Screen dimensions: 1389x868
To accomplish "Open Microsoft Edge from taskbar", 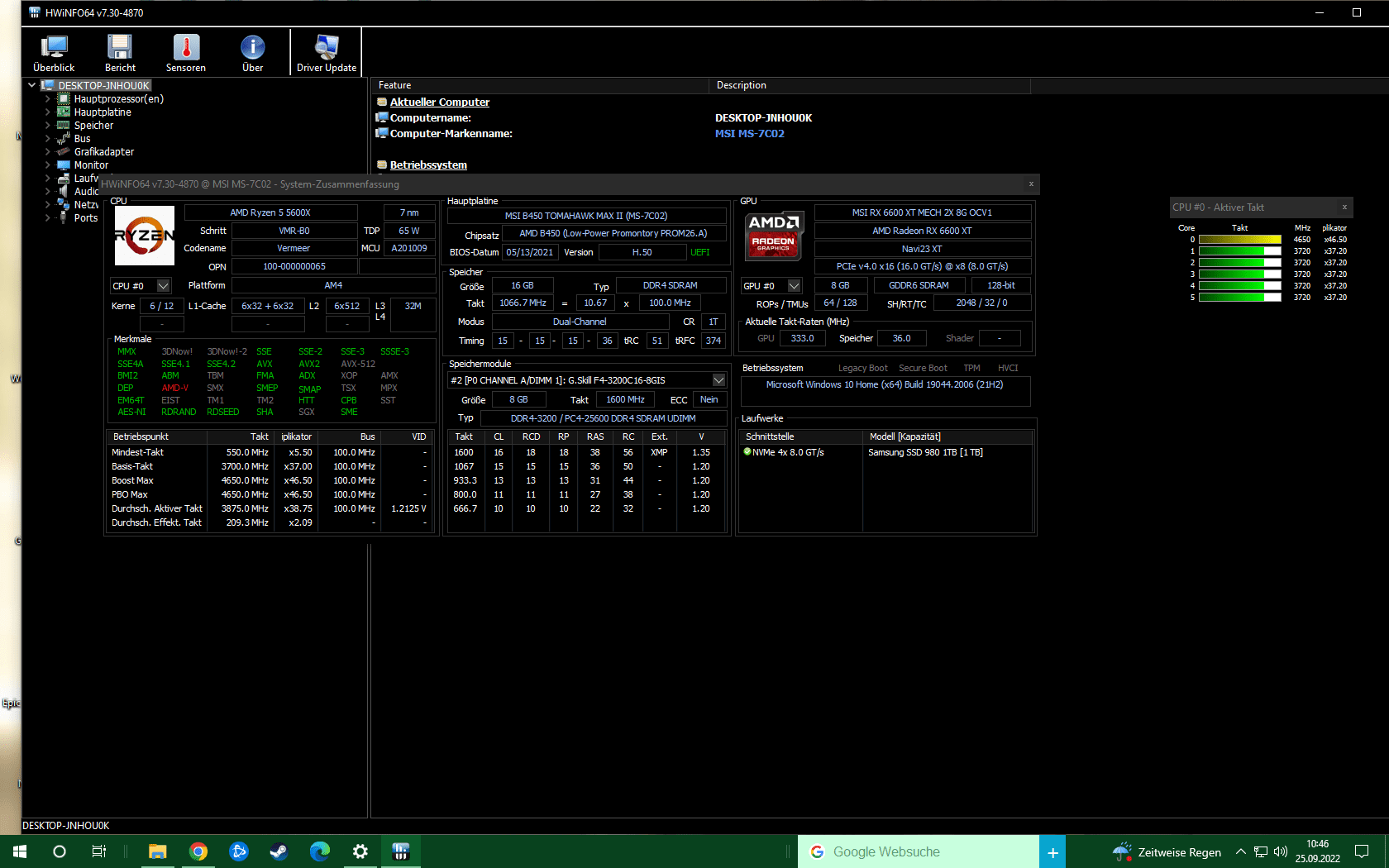I will [320, 851].
